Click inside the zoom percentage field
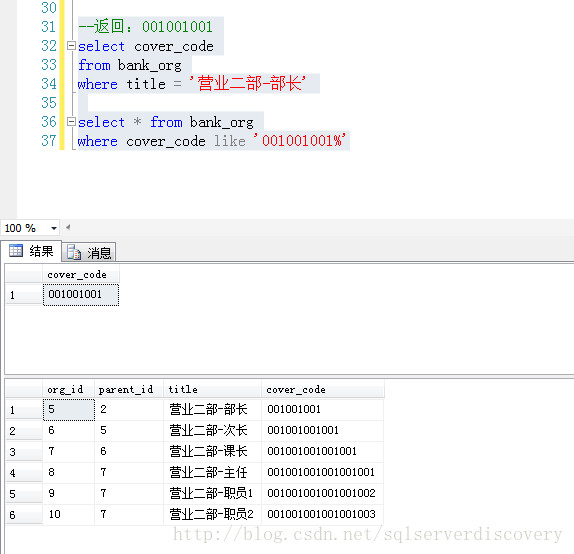Viewport: 574px width, 554px height. pyautogui.click(x=25, y=228)
